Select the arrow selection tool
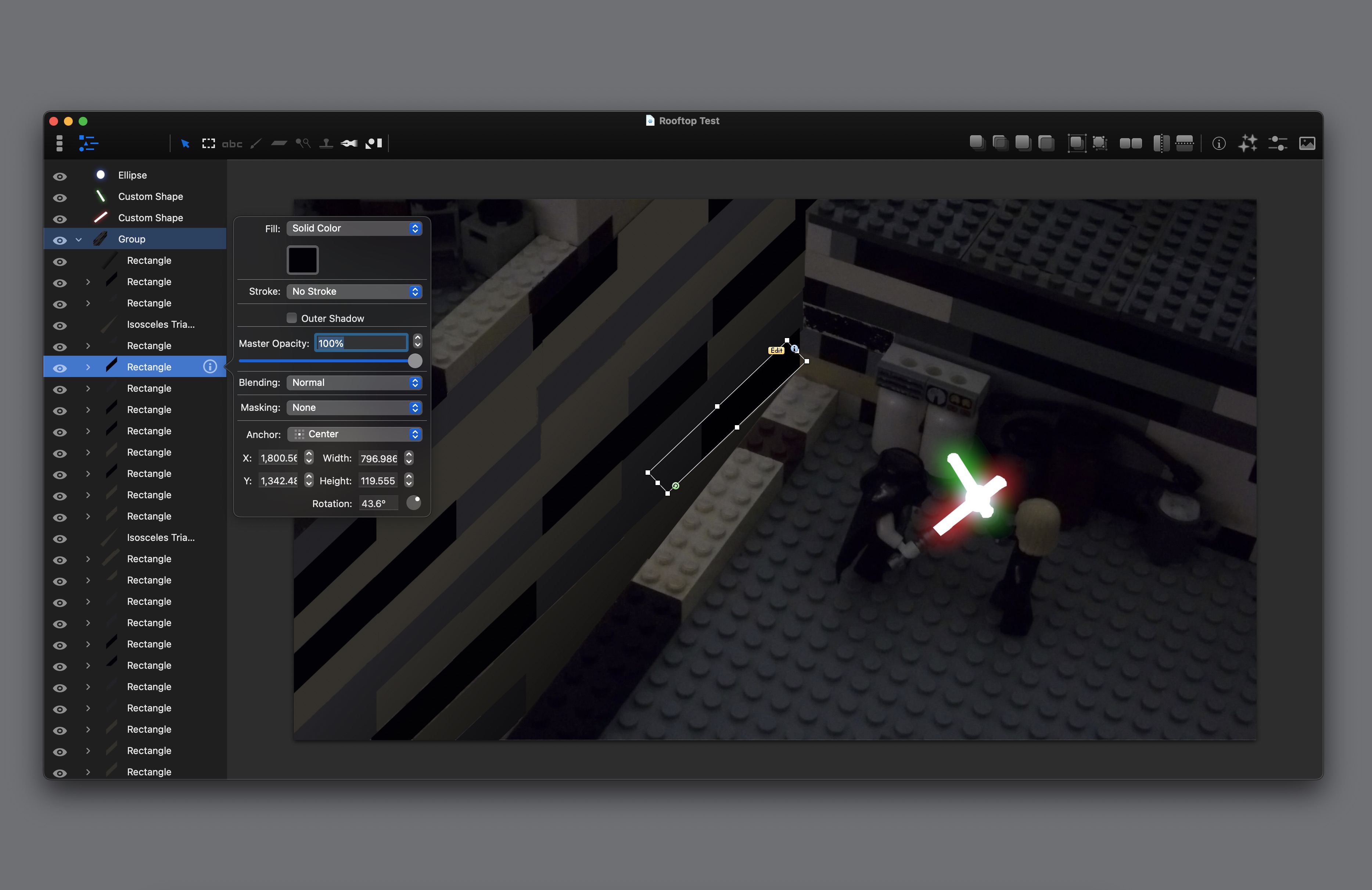The width and height of the screenshot is (1372, 890). pos(185,144)
